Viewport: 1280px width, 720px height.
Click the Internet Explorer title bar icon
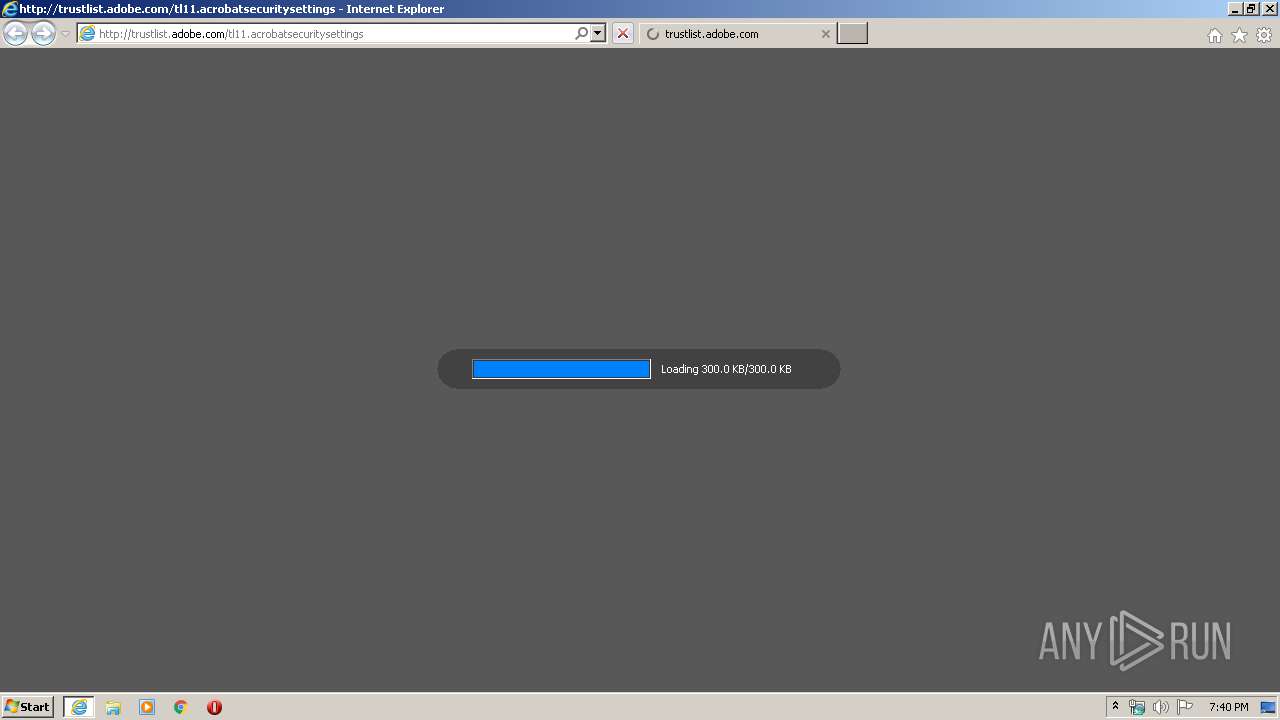pyautogui.click(x=10, y=9)
